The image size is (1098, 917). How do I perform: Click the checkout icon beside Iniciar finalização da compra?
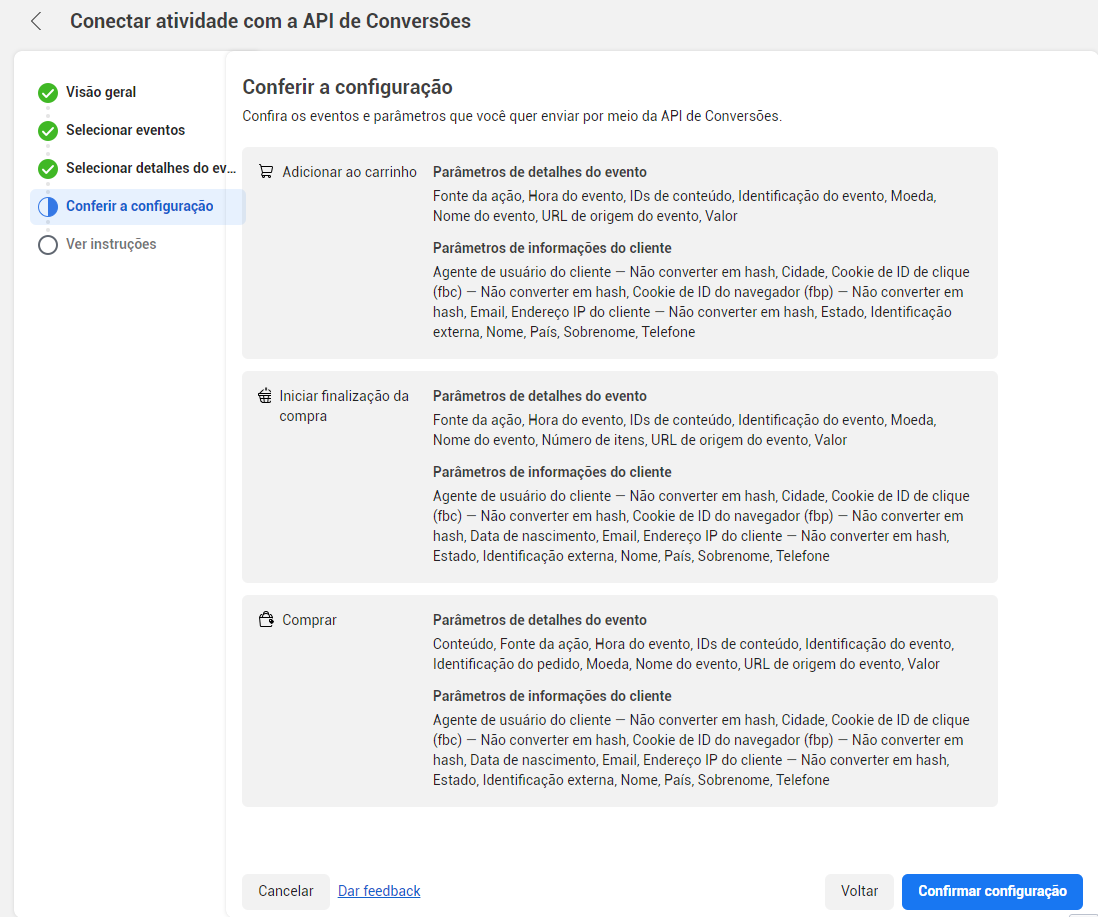click(x=266, y=394)
